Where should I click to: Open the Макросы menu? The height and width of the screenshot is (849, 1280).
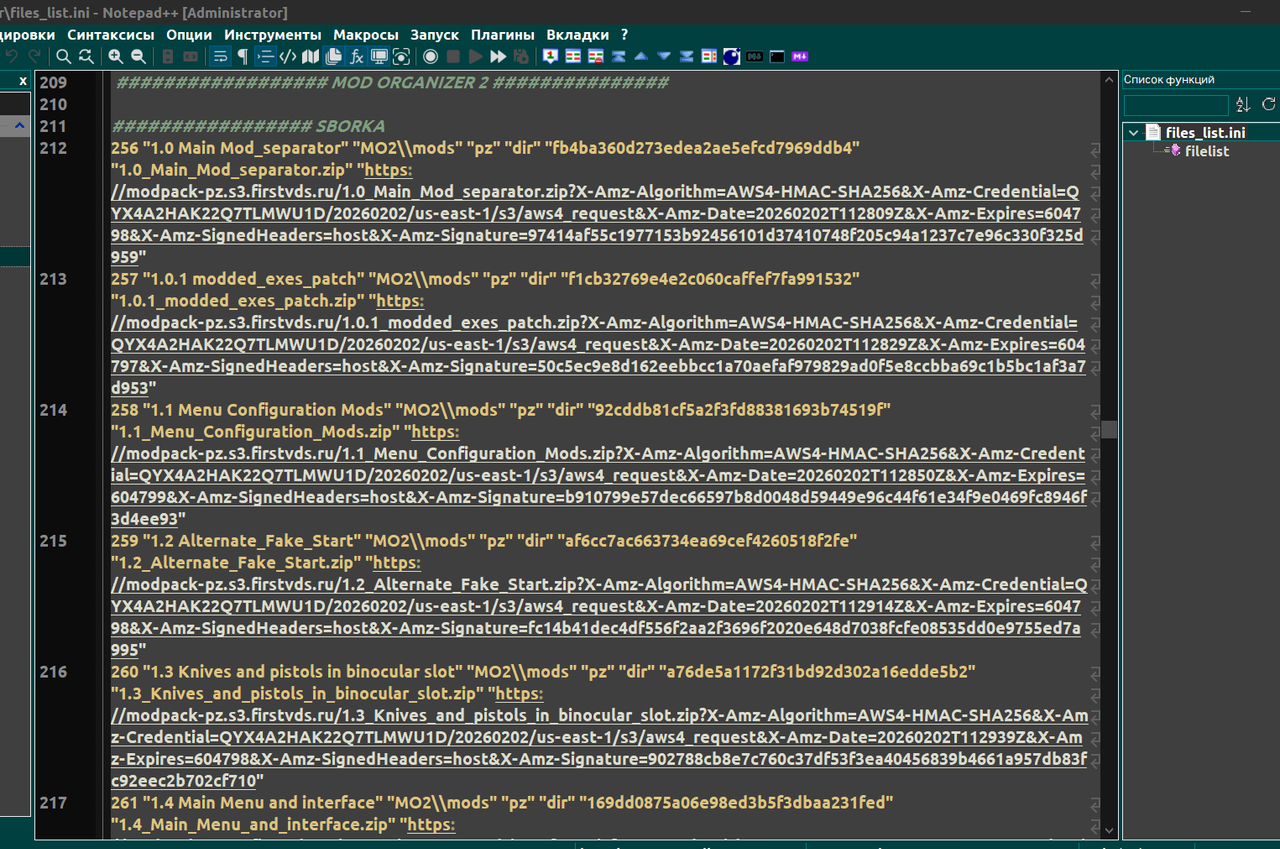pyautogui.click(x=366, y=34)
